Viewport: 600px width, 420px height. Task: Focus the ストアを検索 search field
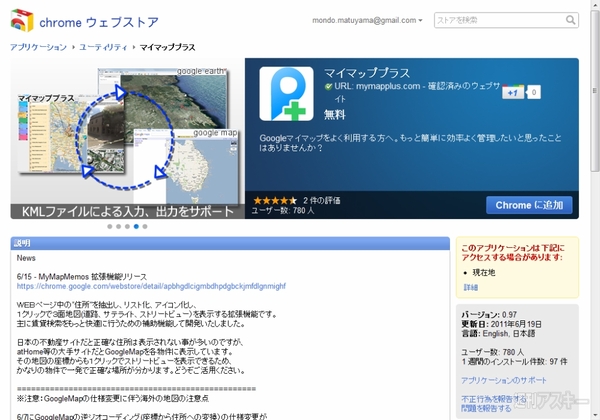click(x=499, y=20)
